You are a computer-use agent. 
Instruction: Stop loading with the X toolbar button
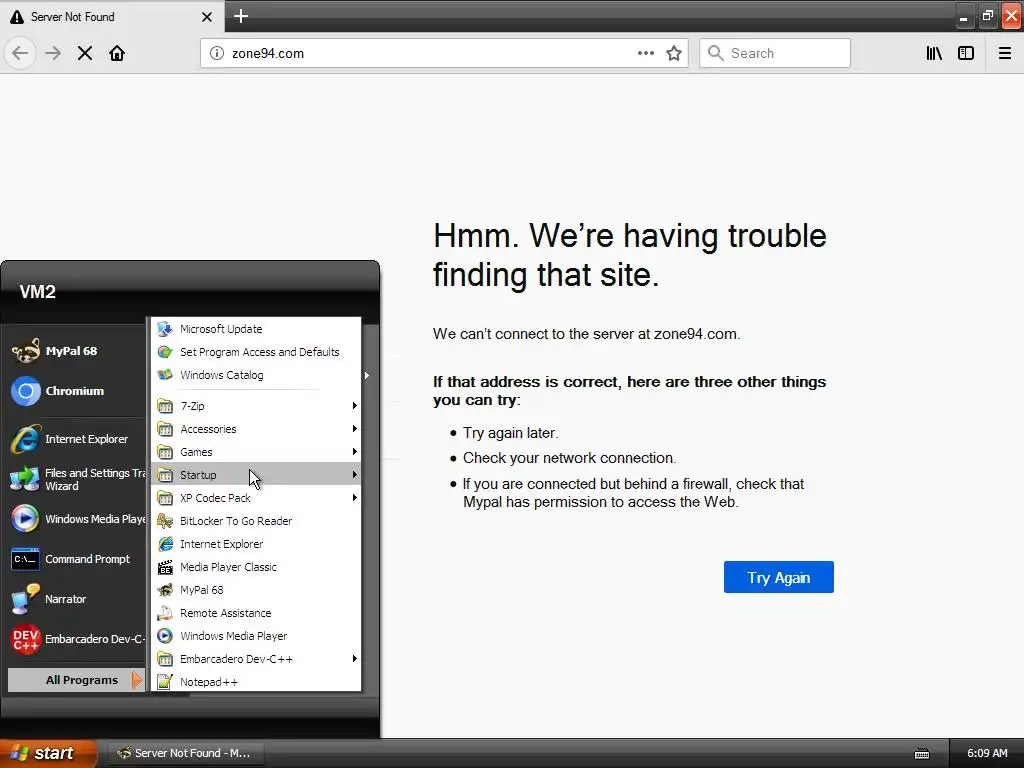click(85, 54)
